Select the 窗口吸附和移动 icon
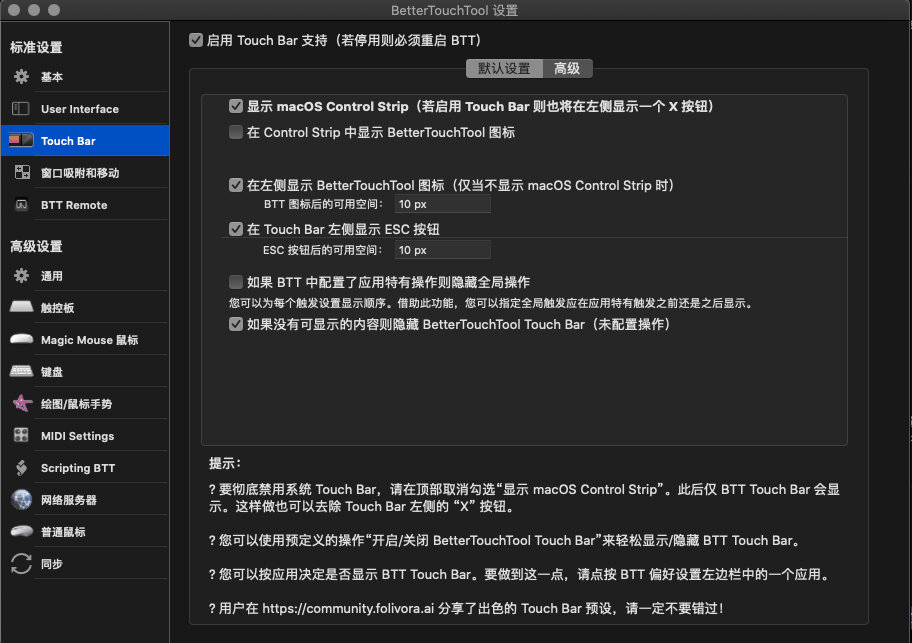 click(21, 173)
